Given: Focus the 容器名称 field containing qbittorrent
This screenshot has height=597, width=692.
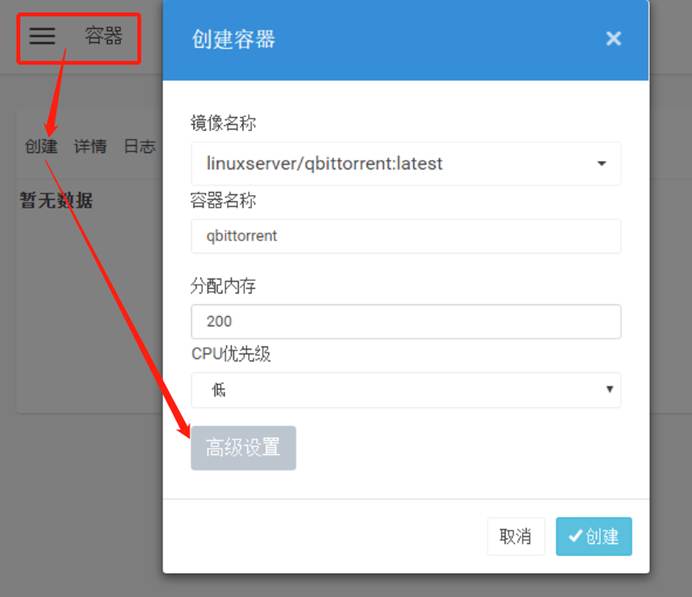Looking at the screenshot, I should click(x=405, y=237).
